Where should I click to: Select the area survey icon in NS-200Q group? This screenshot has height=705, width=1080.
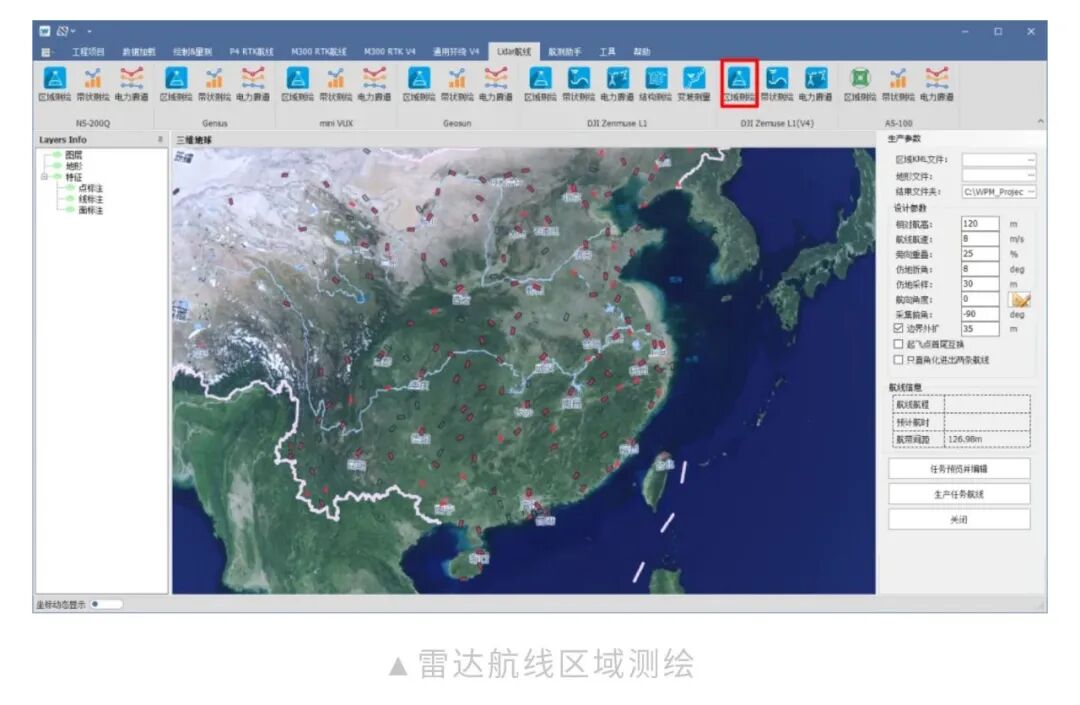tap(54, 84)
